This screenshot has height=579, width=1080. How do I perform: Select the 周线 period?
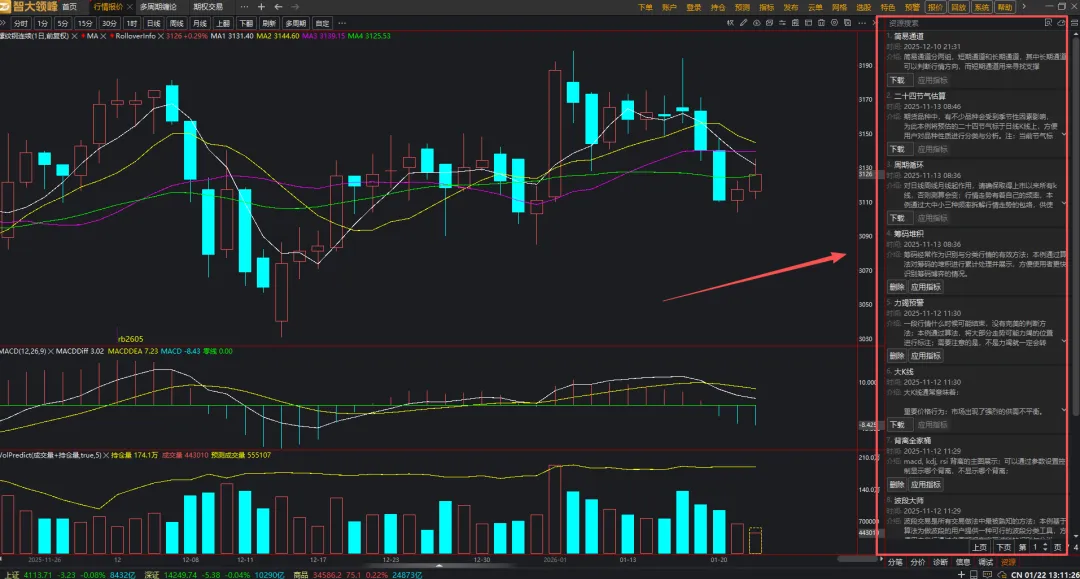(176, 23)
